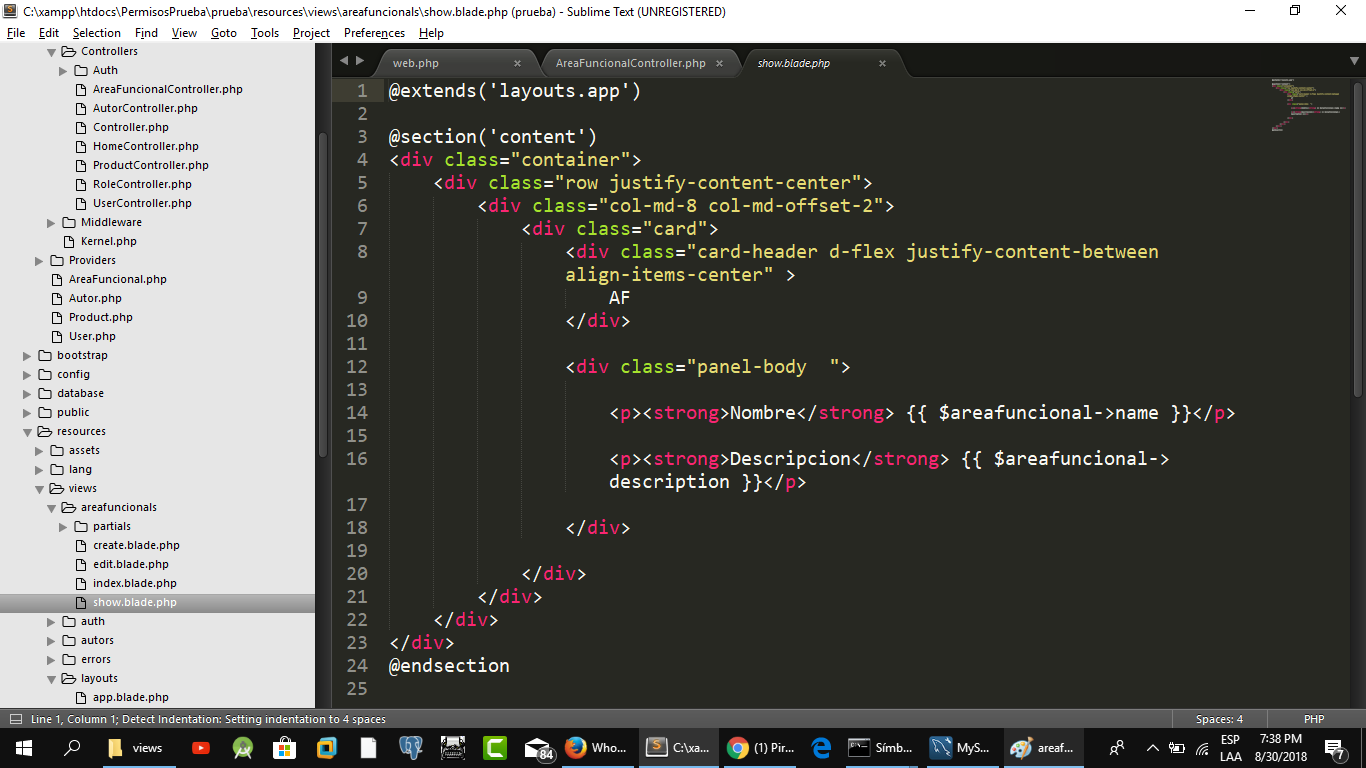The width and height of the screenshot is (1366, 768).
Task: Click the editor vertical scrollbar
Action: pyautogui.click(x=1357, y=238)
